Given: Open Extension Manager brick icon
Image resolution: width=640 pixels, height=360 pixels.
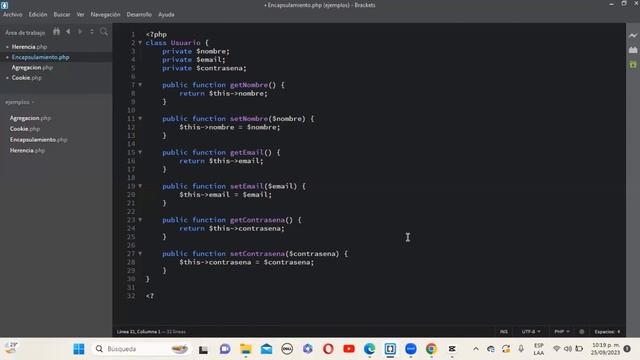Looking at the screenshot, I should click(633, 50).
